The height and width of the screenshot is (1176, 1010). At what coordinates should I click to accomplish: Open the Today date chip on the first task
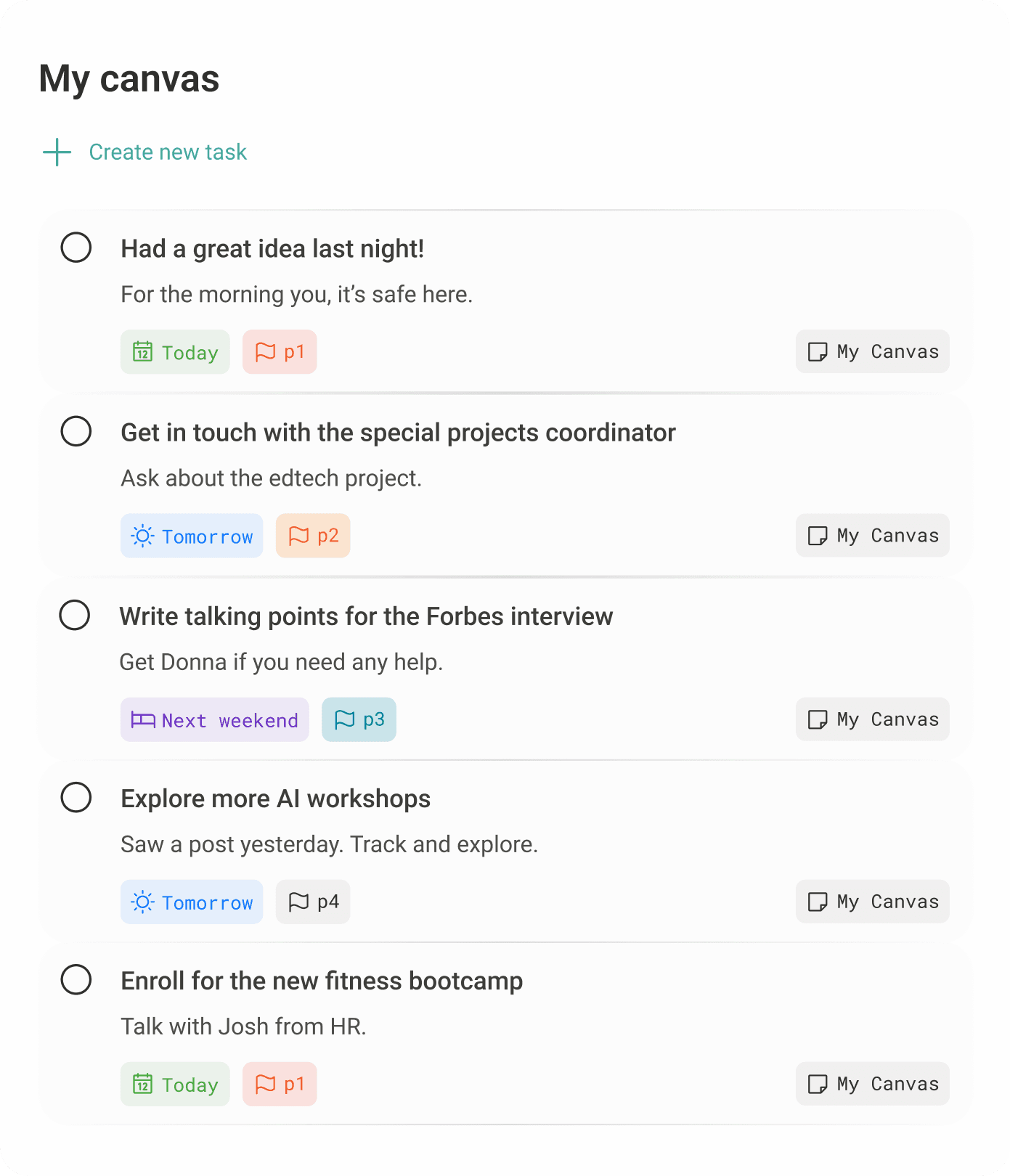coord(175,351)
